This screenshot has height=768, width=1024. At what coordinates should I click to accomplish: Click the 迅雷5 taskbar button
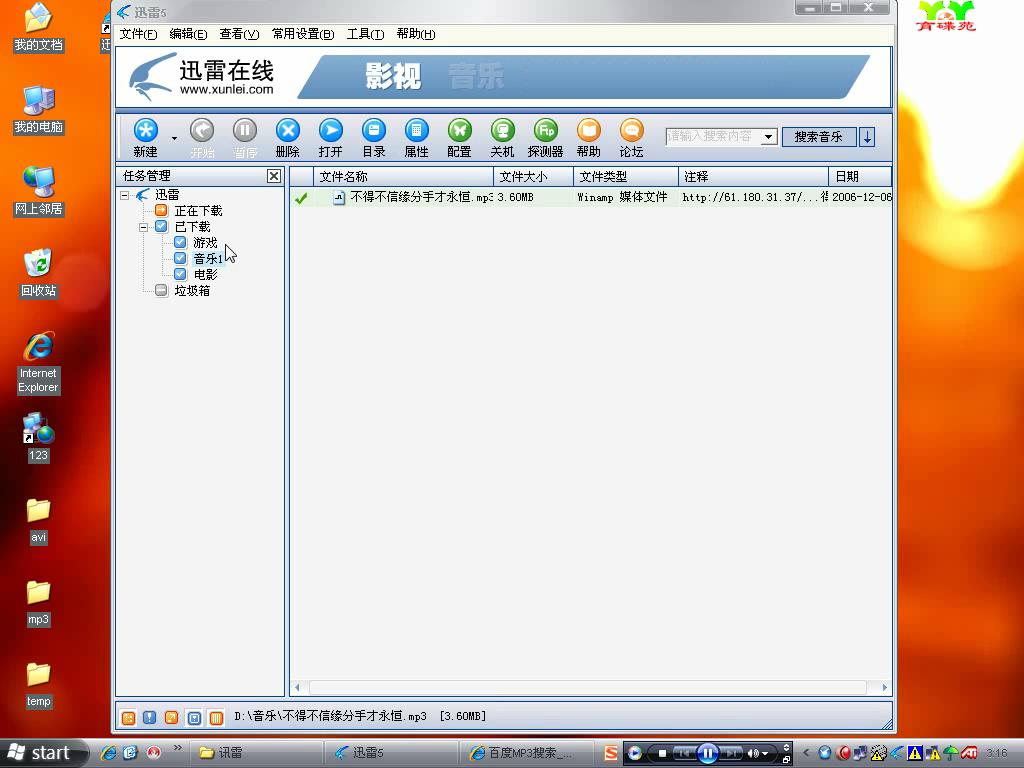point(392,753)
